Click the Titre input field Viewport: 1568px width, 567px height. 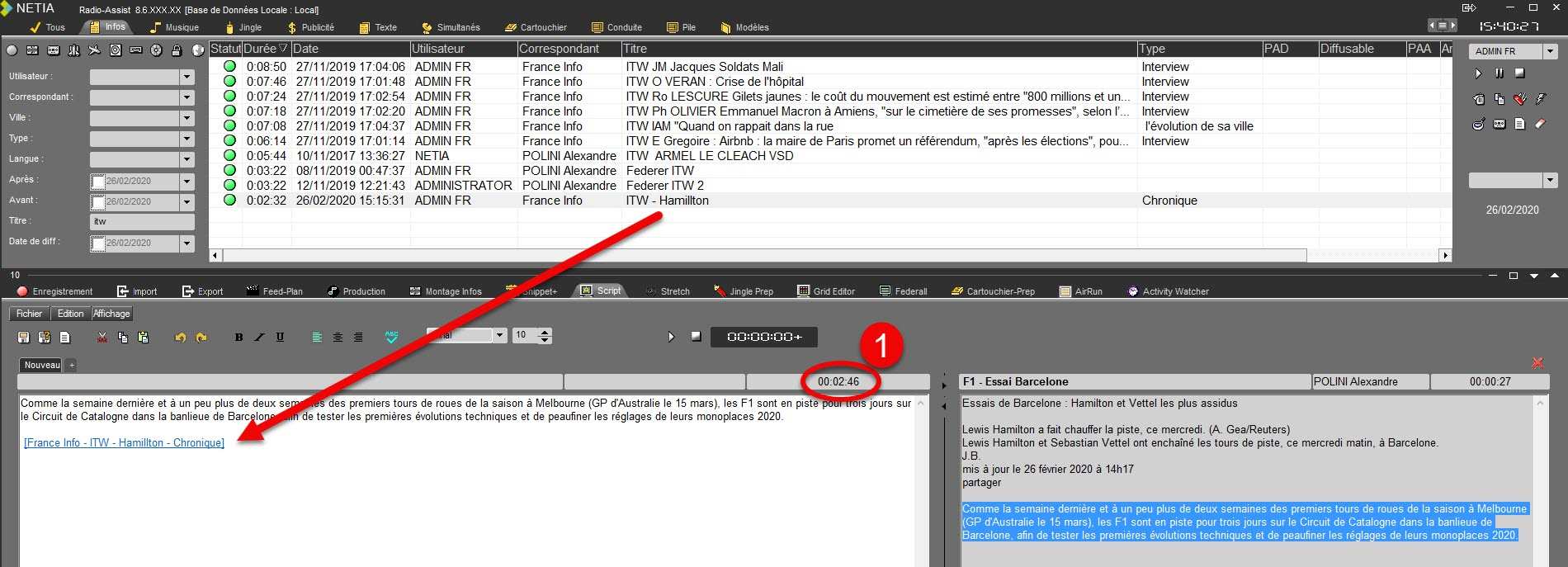click(142, 222)
